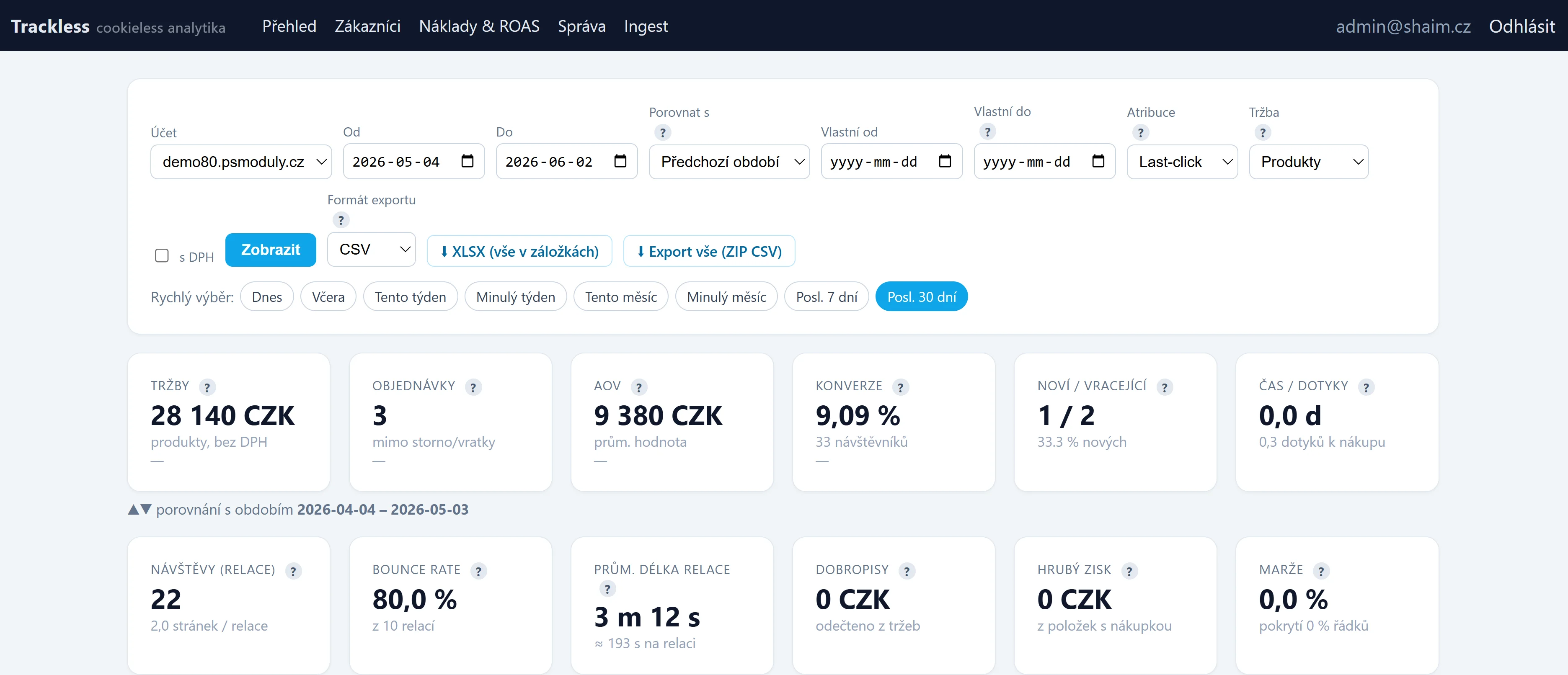The width and height of the screenshot is (1568, 675).
Task: Show help for ČAS / DOTYKY card
Action: coord(1366,387)
